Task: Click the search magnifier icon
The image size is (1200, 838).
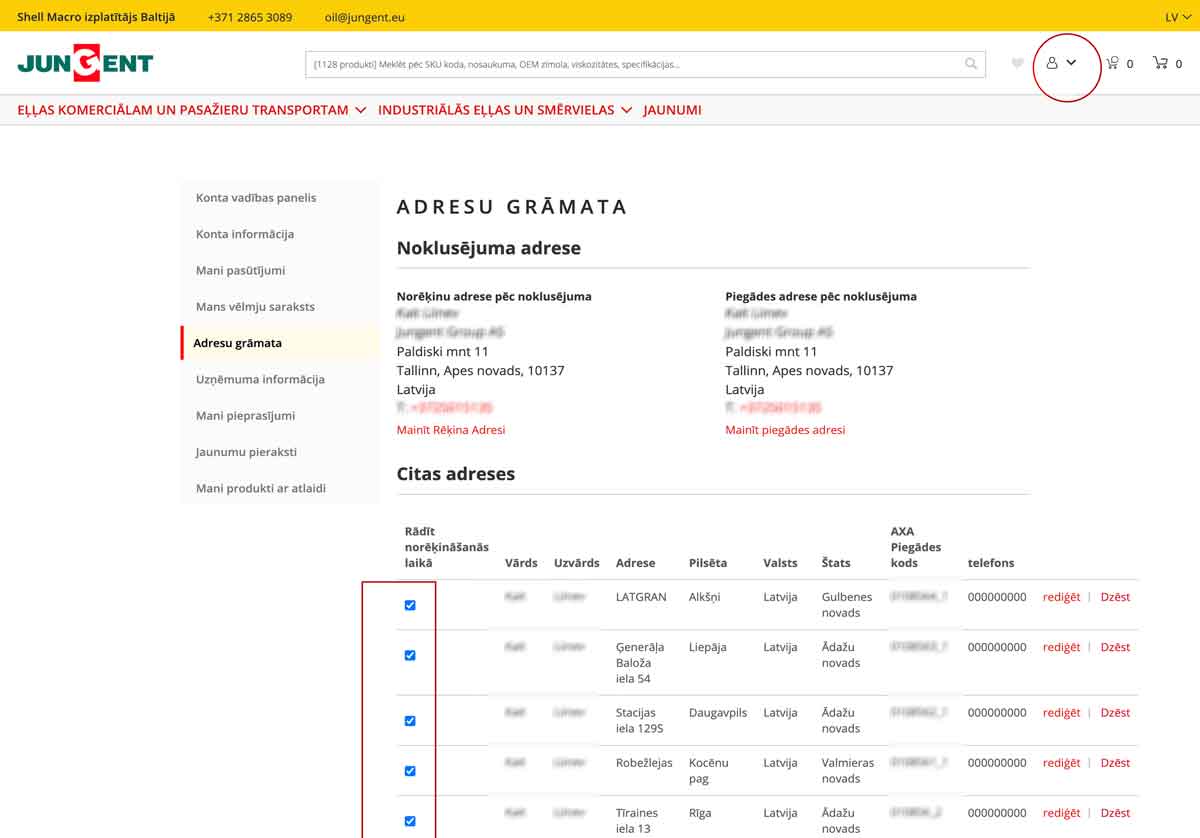Action: (x=970, y=64)
